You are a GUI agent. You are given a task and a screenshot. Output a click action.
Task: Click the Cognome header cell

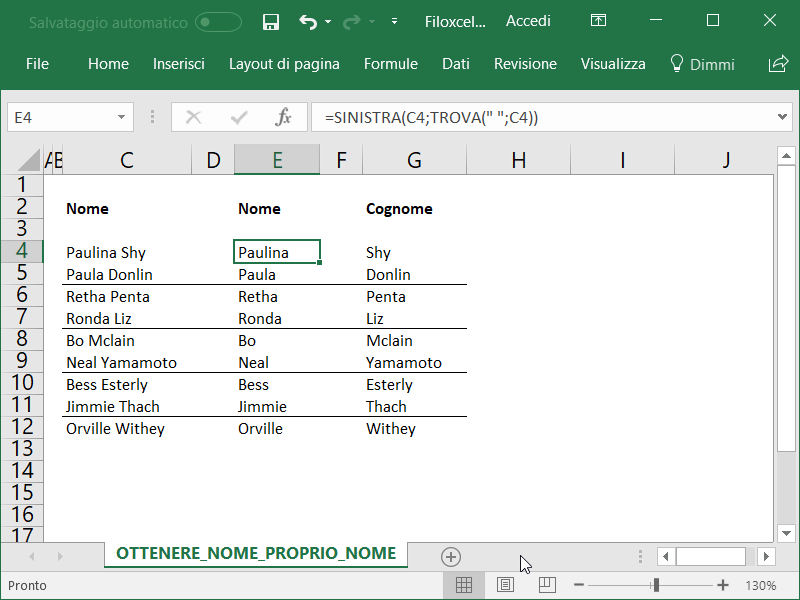[x=414, y=208]
